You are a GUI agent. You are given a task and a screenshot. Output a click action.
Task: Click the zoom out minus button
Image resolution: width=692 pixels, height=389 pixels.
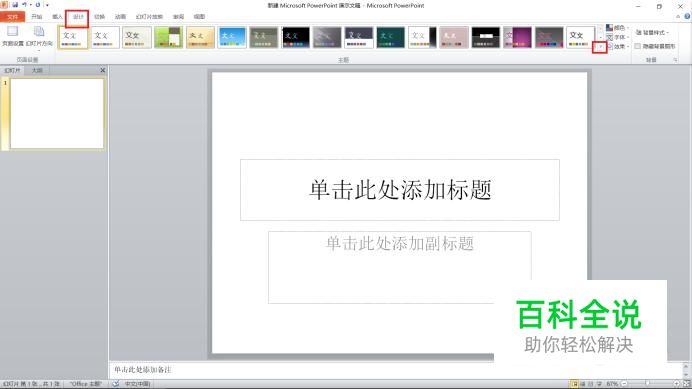[x=624, y=384]
